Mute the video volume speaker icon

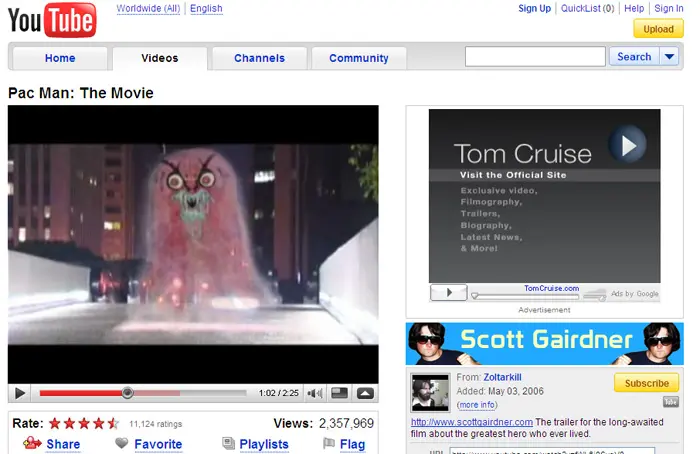coord(315,393)
